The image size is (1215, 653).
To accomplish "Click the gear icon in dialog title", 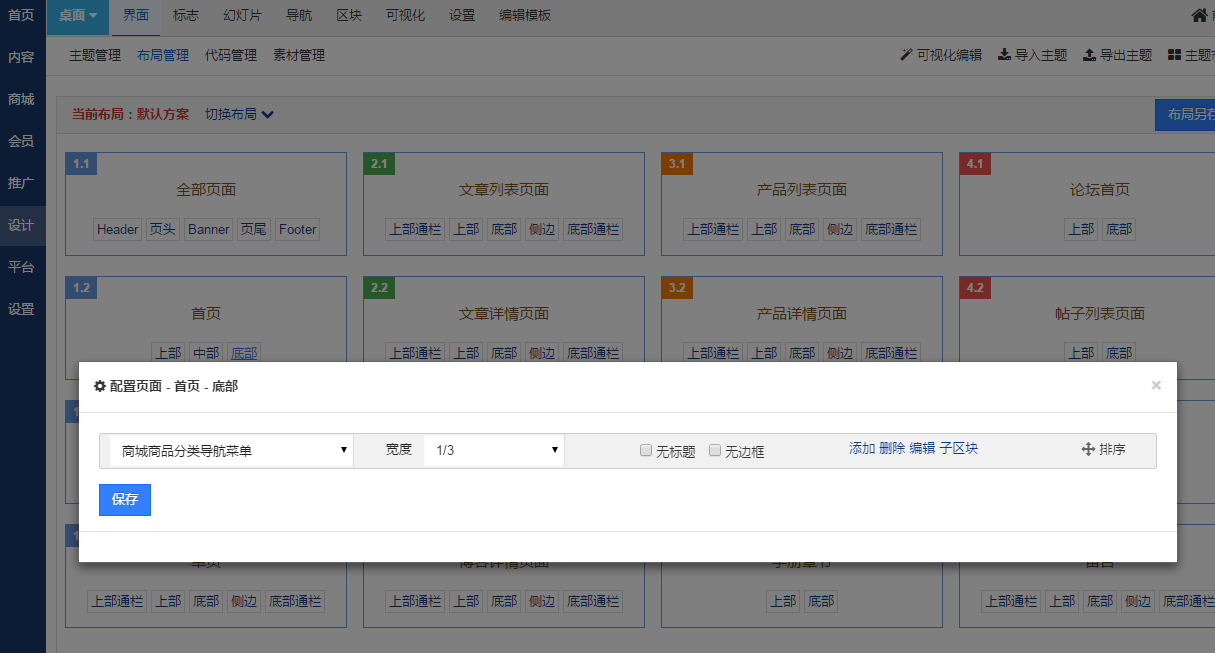I will pyautogui.click(x=100, y=386).
